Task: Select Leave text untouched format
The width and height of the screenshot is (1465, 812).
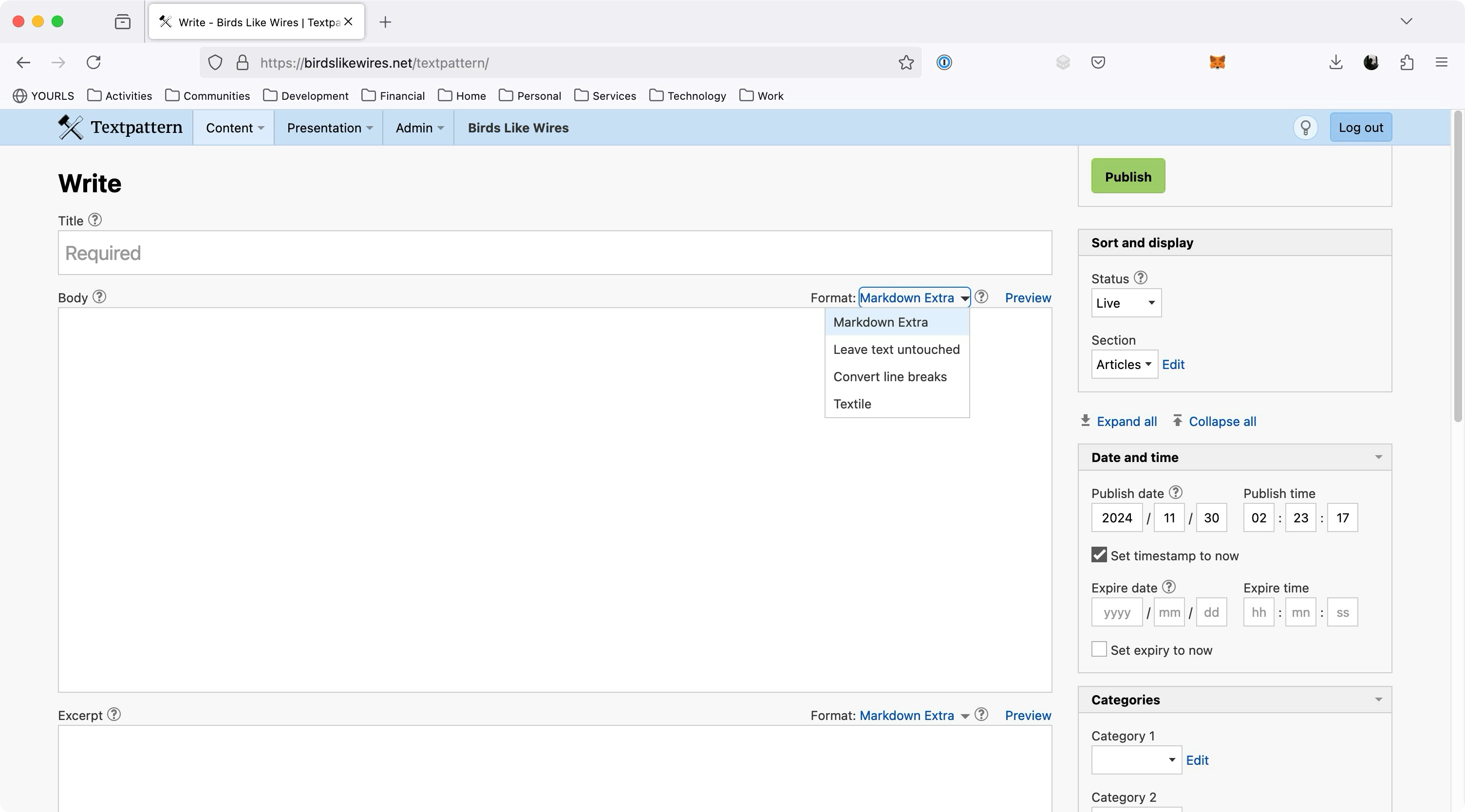Action: tap(897, 349)
